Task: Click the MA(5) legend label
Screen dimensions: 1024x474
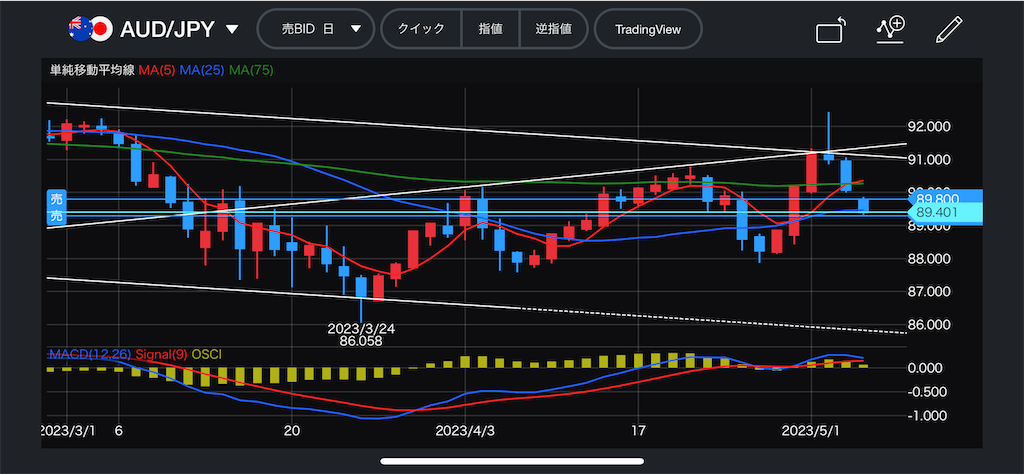Action: point(157,70)
